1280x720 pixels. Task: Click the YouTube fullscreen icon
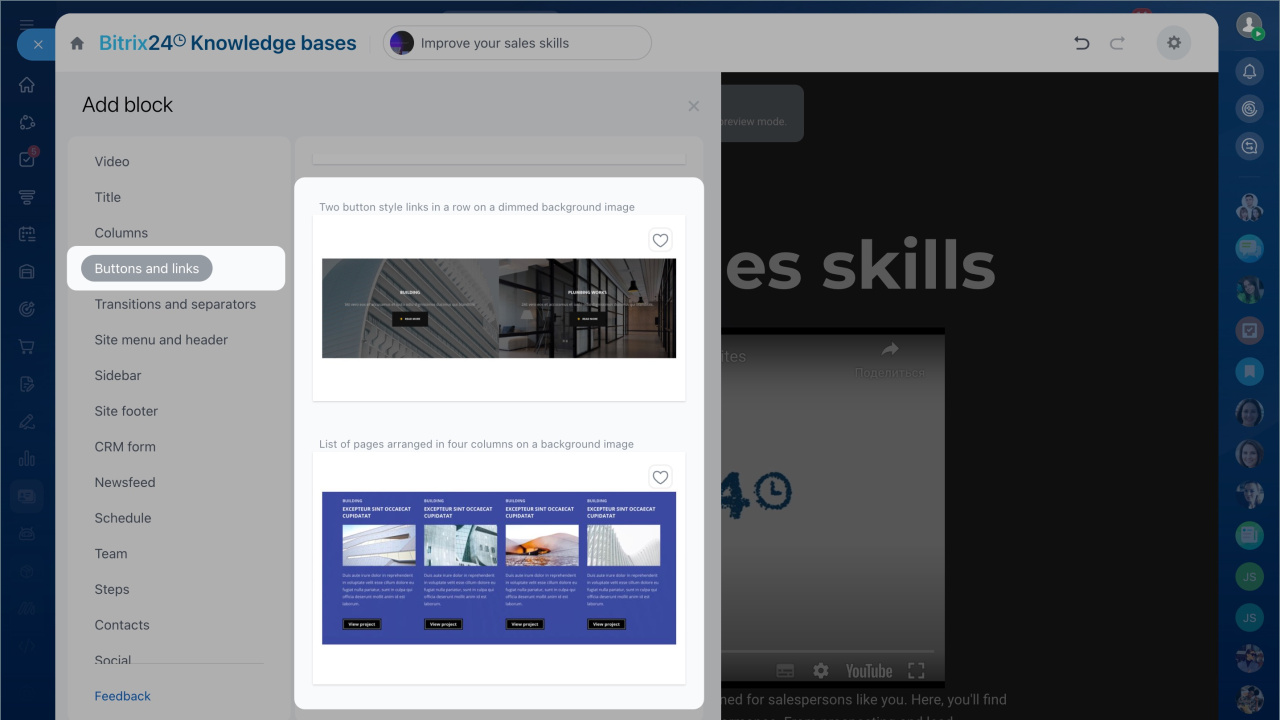click(916, 671)
